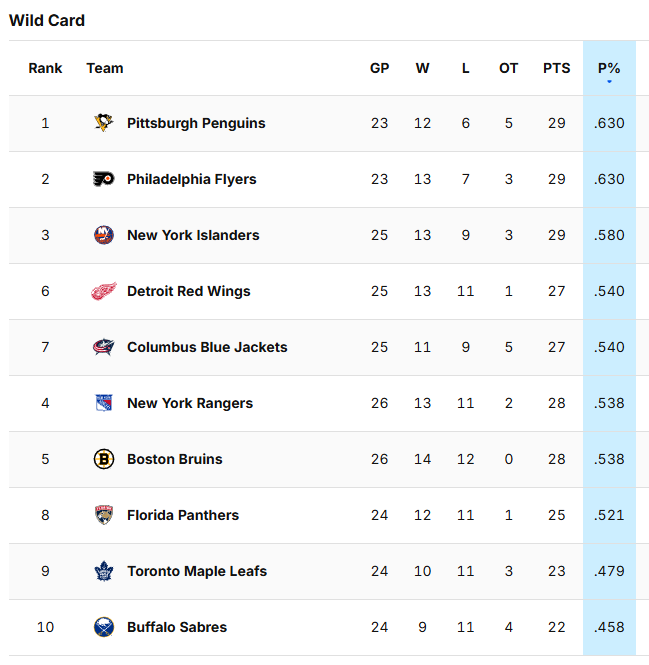The width and height of the screenshot is (649, 665).
Task: Open the Buffalo Sabres team link
Action: [x=177, y=627]
